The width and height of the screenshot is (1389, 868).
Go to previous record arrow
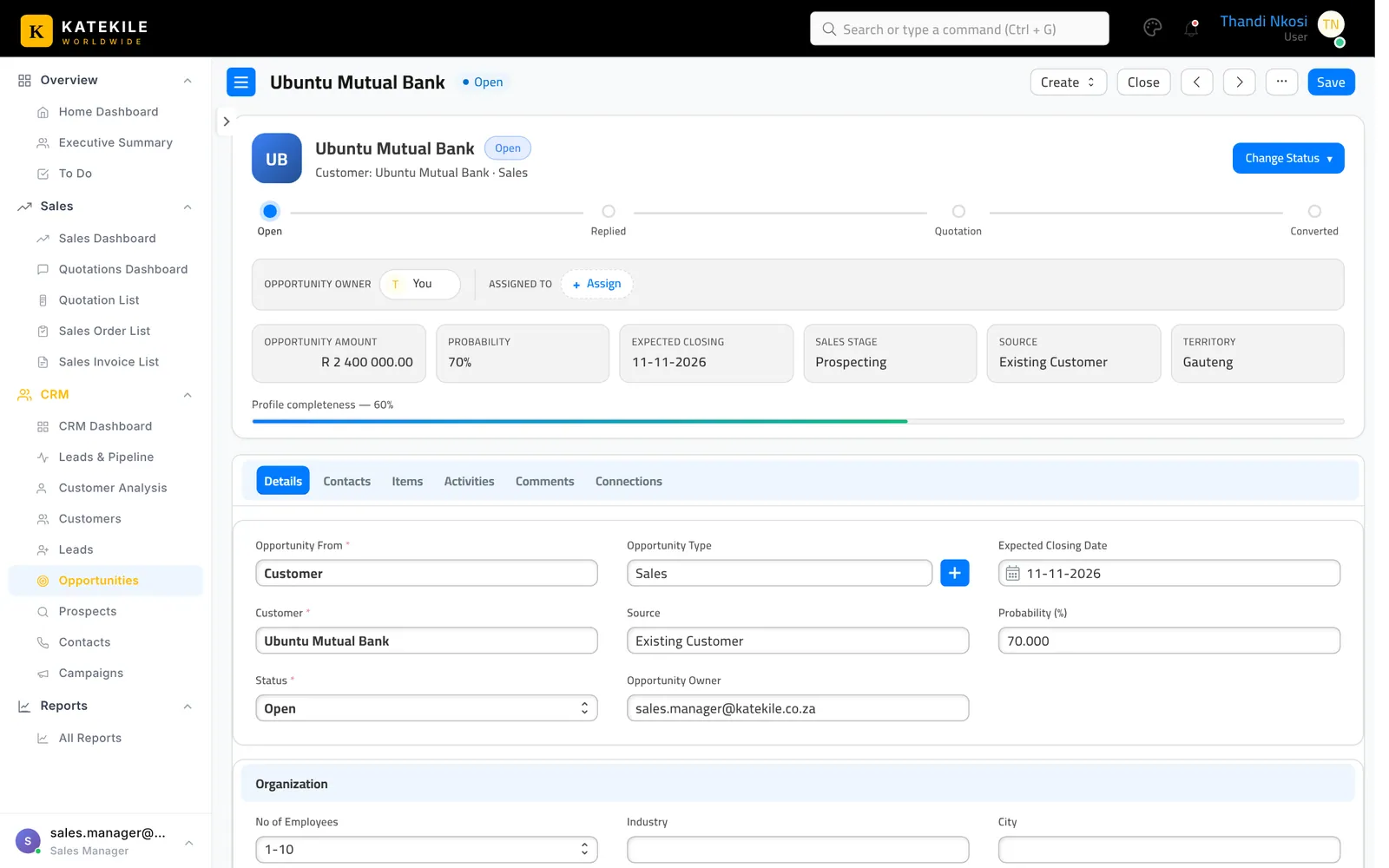(x=1196, y=82)
